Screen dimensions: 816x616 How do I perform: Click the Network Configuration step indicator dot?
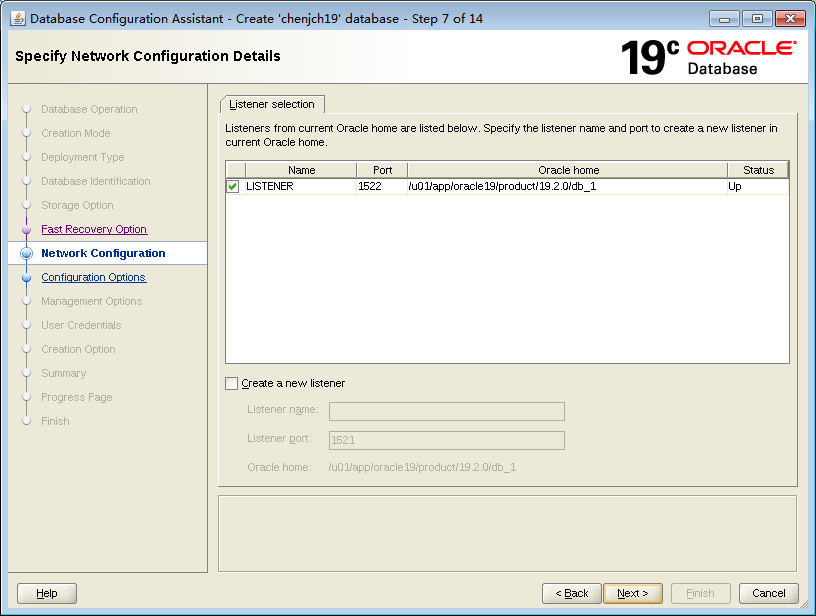(27, 253)
